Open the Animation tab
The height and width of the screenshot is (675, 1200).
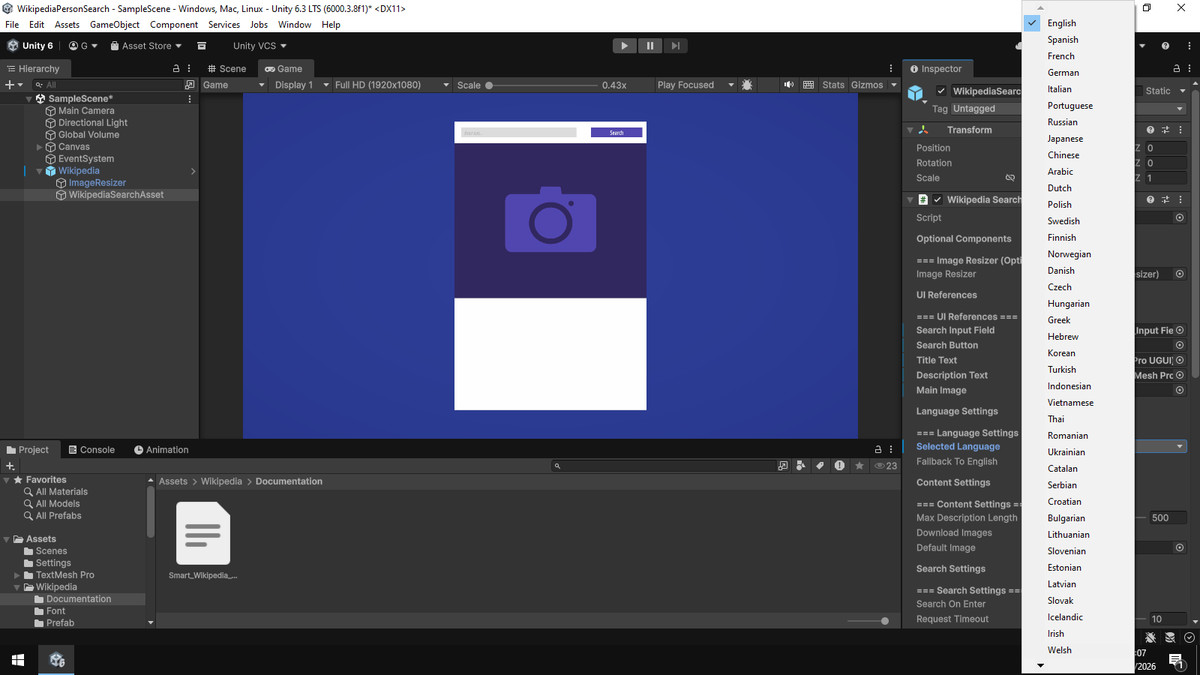tap(161, 450)
